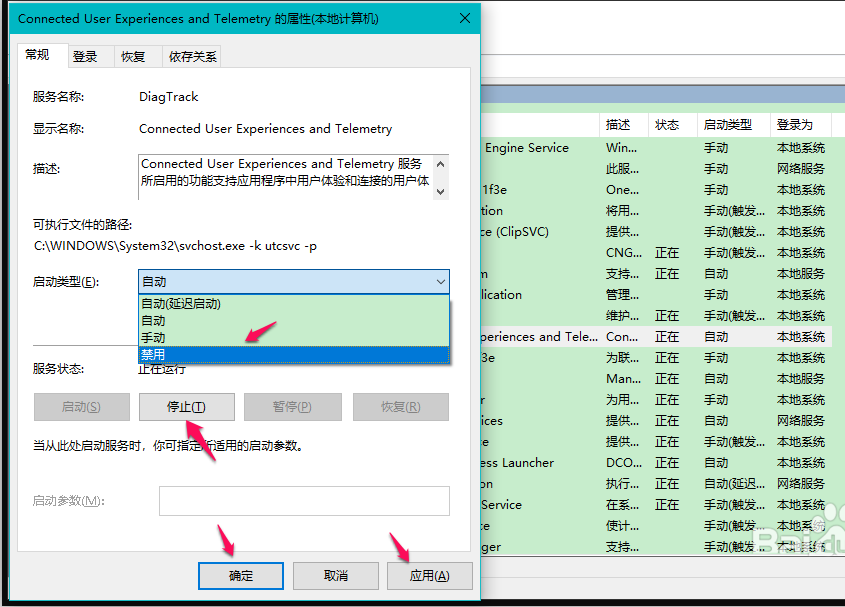Click inside the description text box
Viewport: 845px width, 607px height.
click(286, 177)
